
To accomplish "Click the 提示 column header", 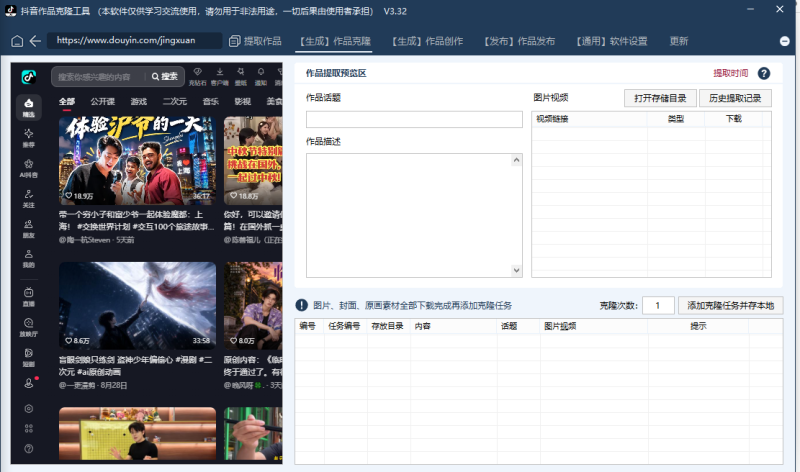I will pyautogui.click(x=698, y=326).
